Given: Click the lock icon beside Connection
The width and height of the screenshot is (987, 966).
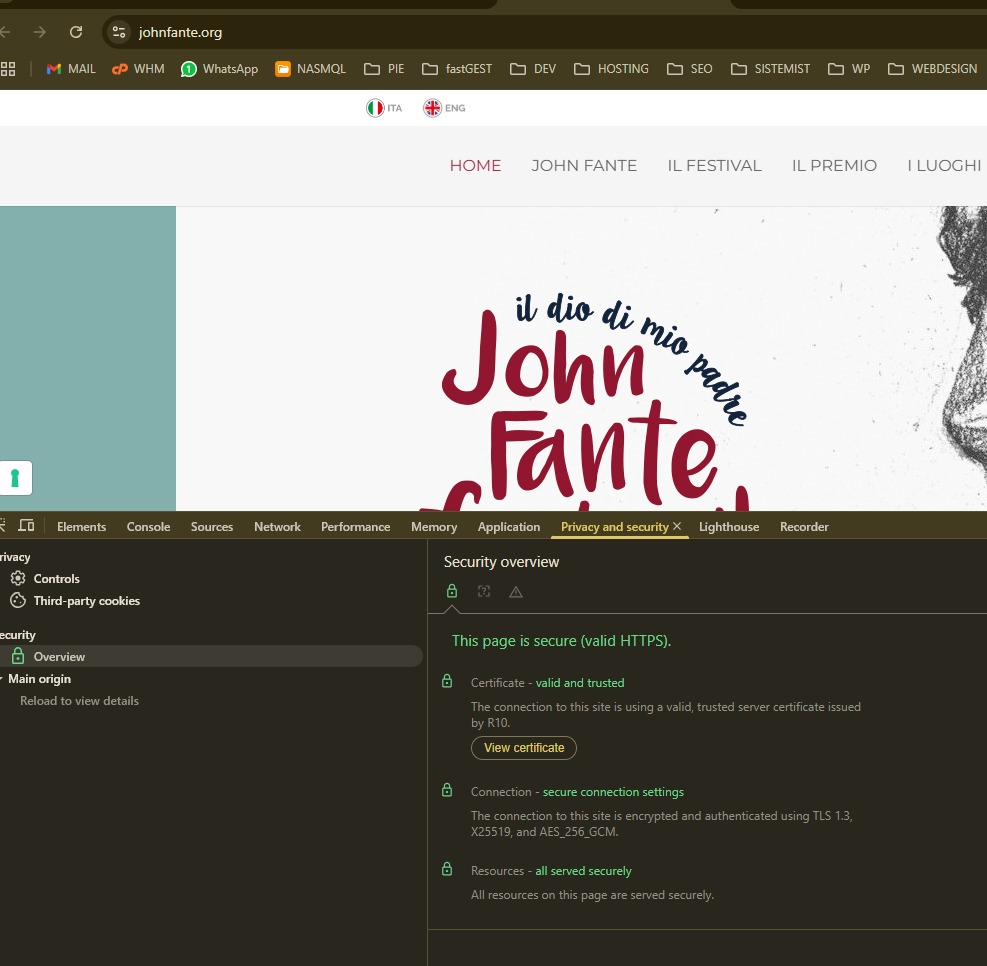Looking at the screenshot, I should point(447,790).
